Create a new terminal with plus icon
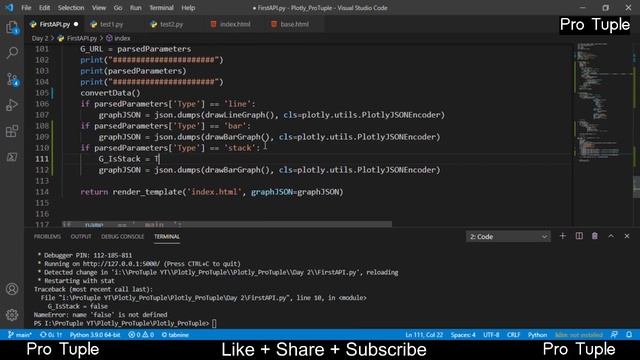The height and width of the screenshot is (360, 640). pos(562,236)
